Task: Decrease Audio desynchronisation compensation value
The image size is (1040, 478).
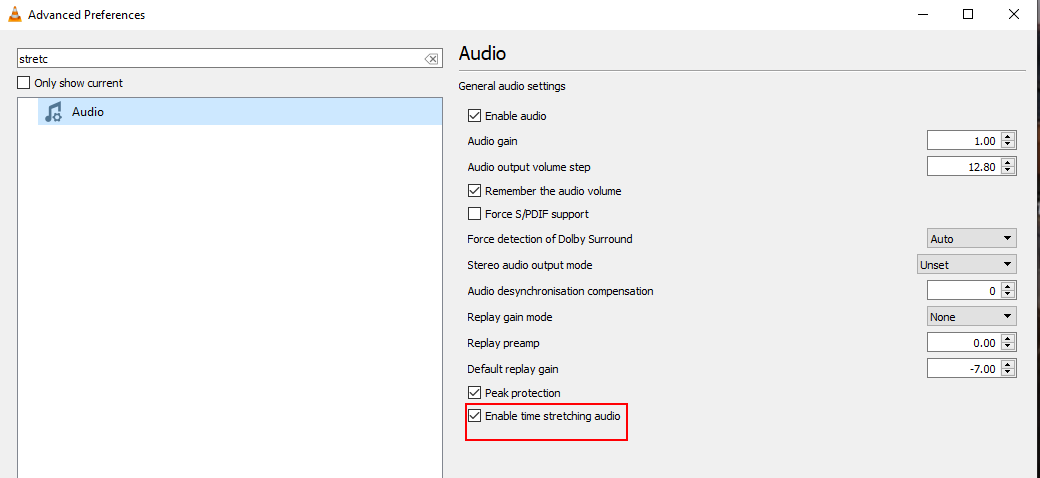Action: click(x=1008, y=294)
